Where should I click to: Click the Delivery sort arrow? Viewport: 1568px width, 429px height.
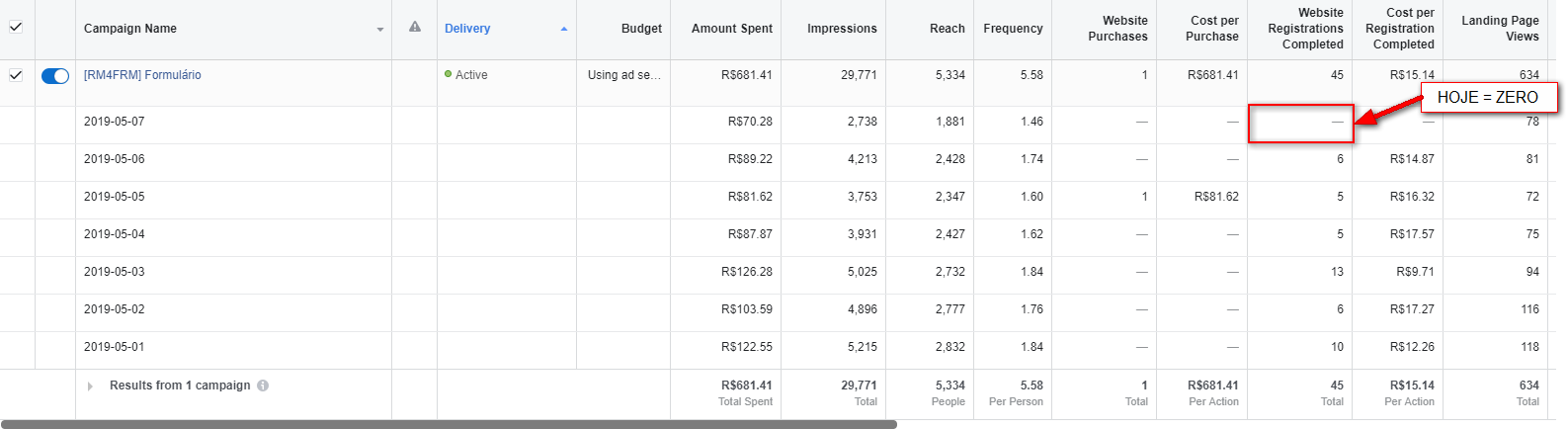point(564,30)
